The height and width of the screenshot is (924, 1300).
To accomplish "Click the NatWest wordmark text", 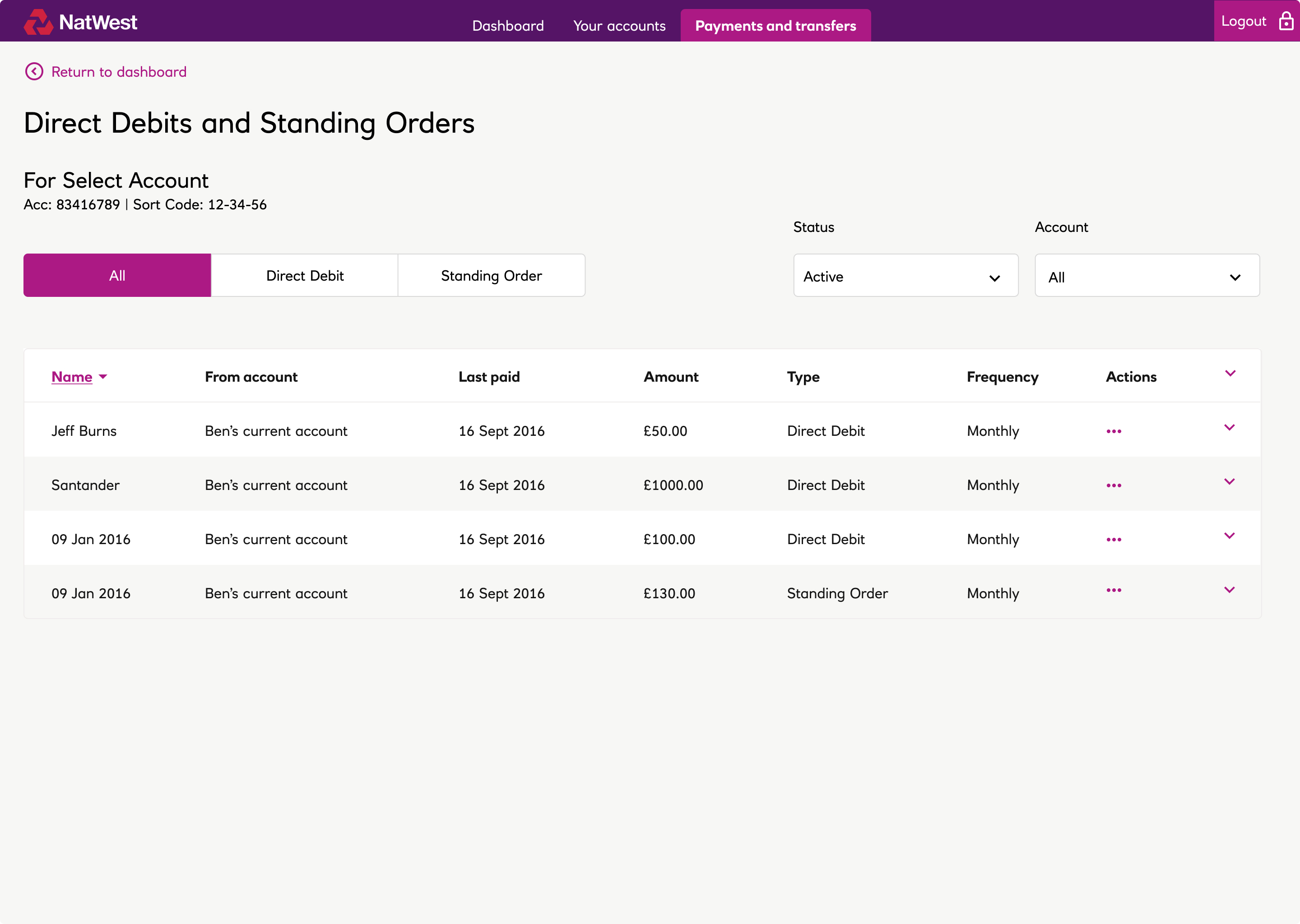I will tap(98, 22).
